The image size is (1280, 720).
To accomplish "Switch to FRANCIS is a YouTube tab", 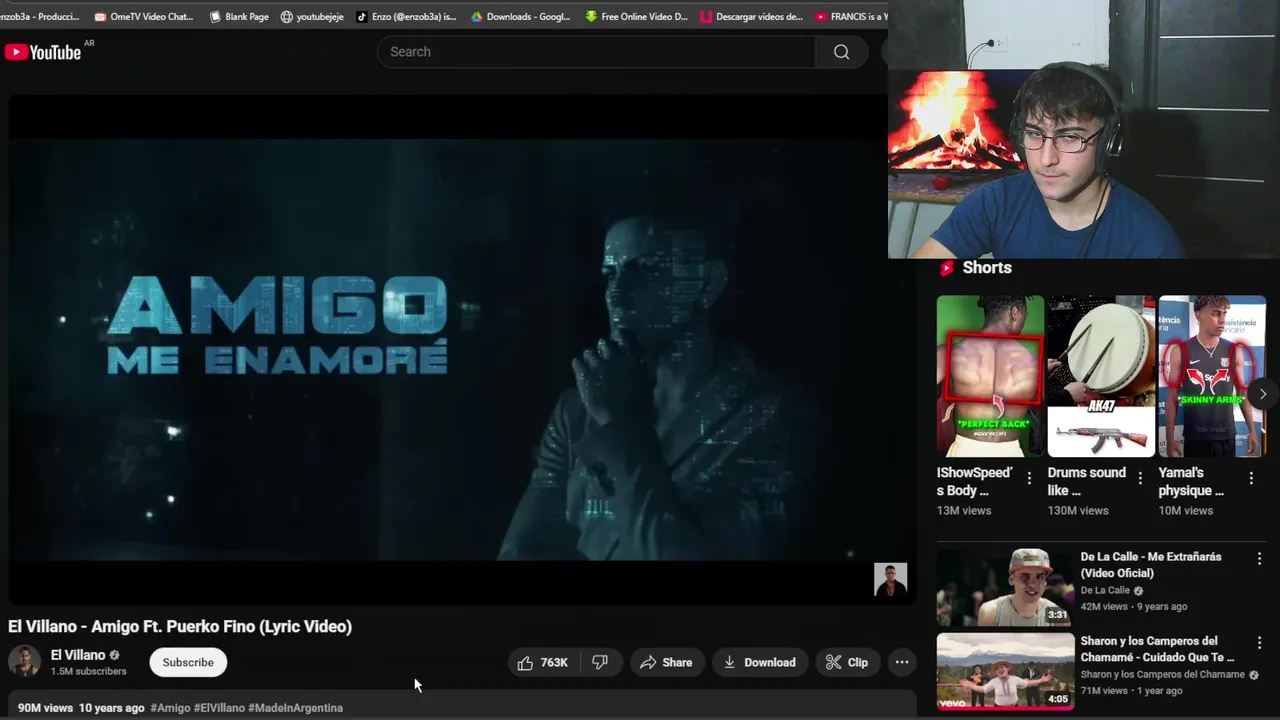I will tap(851, 16).
